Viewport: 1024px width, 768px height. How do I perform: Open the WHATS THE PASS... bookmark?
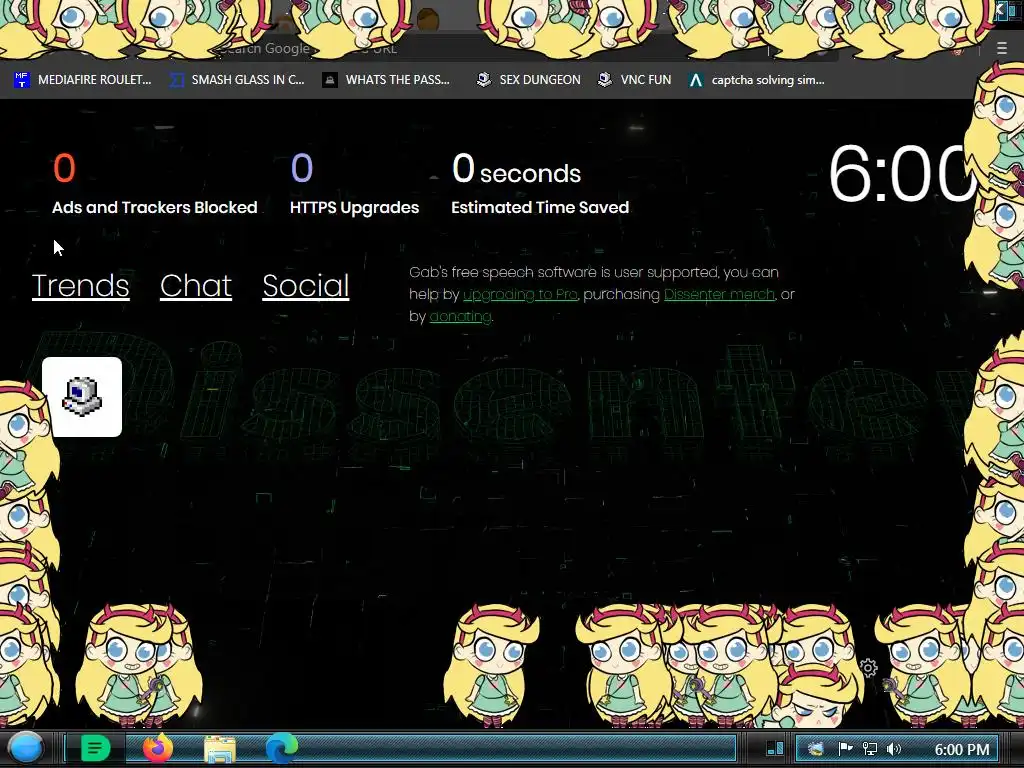(386, 80)
